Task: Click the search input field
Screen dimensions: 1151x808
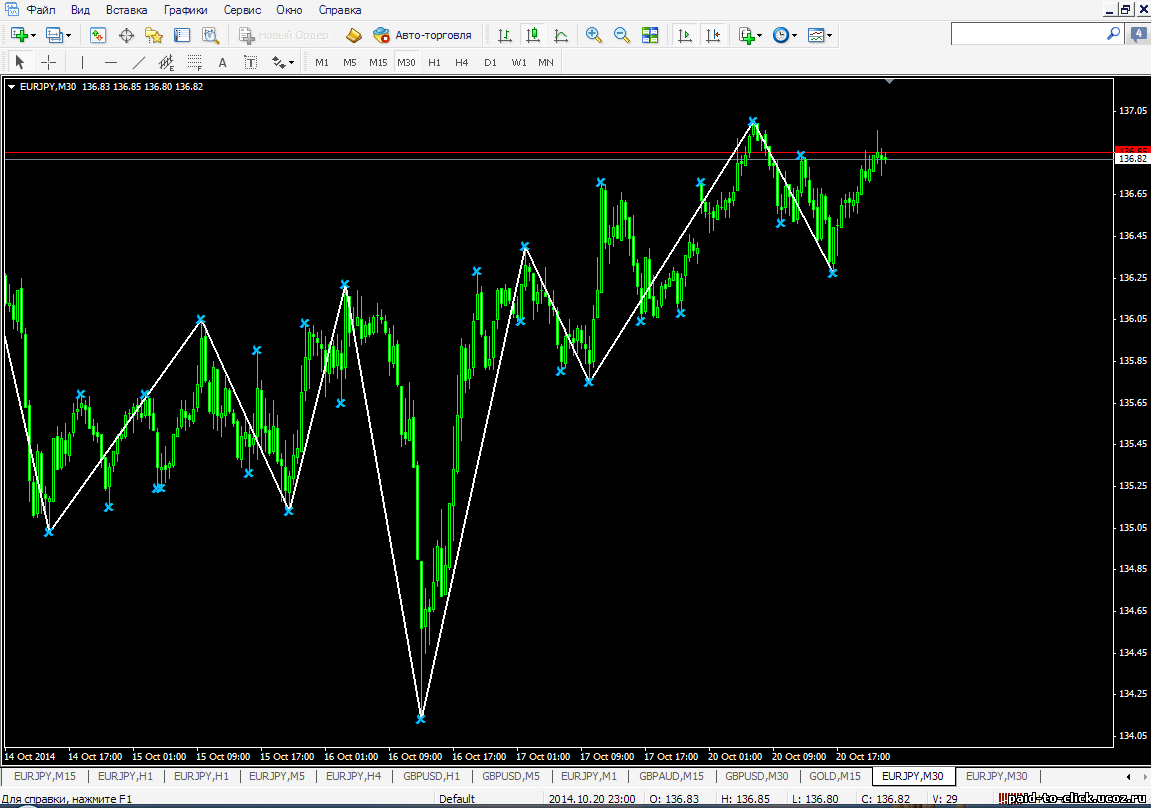Action: [x=1030, y=34]
